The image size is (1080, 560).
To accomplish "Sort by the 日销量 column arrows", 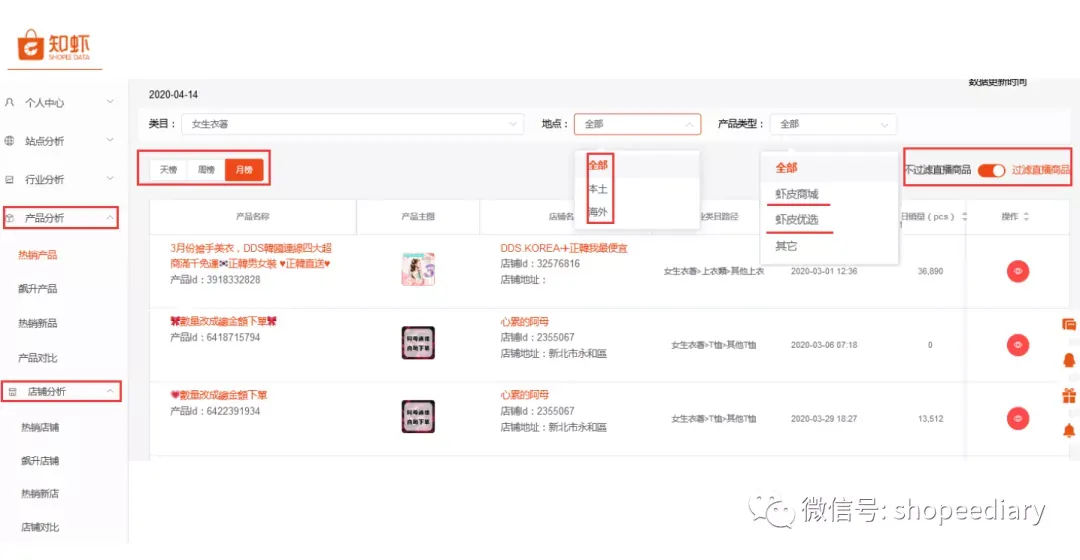I will pyautogui.click(x=964, y=216).
